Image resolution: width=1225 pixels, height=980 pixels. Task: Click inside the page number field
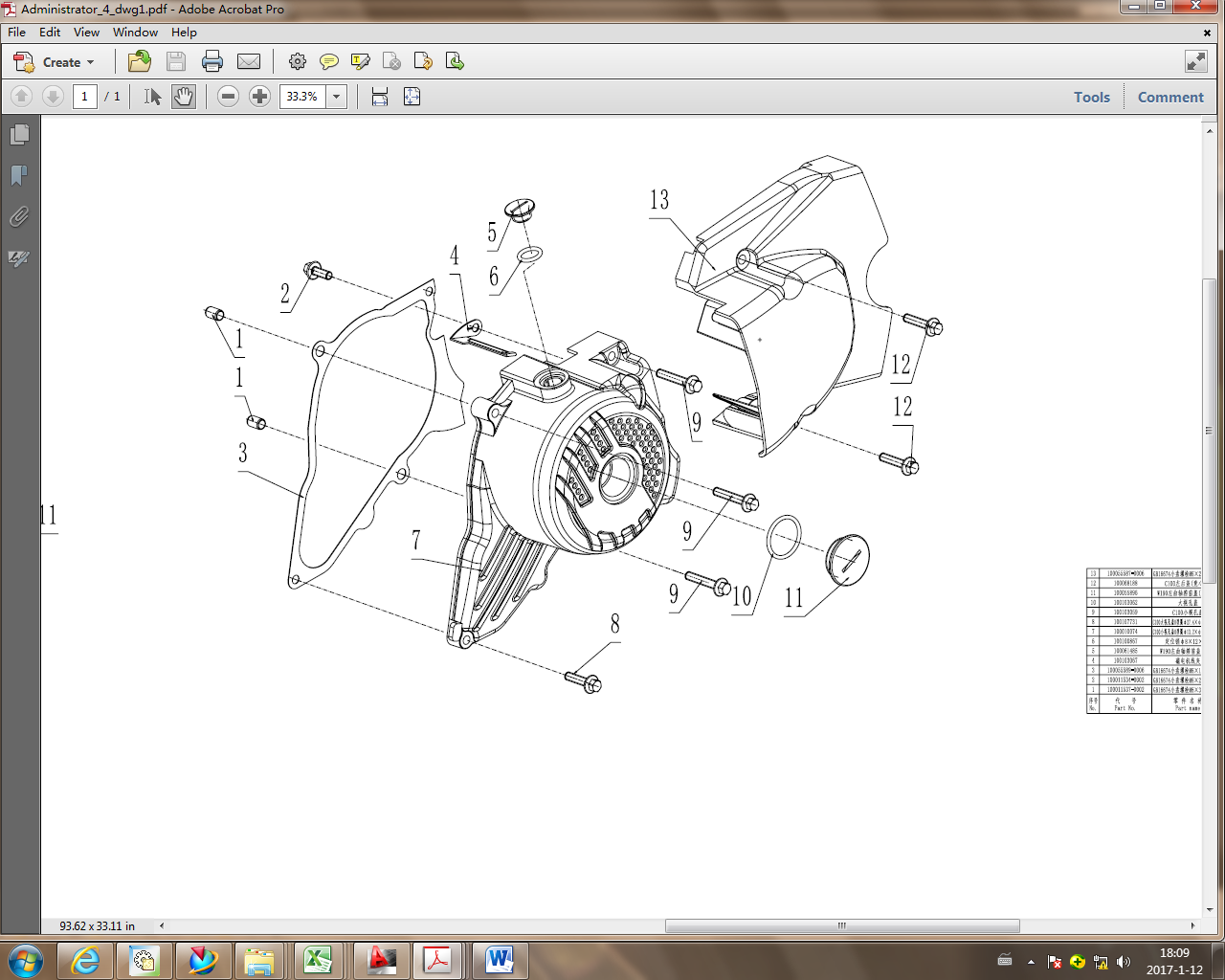tap(84, 96)
